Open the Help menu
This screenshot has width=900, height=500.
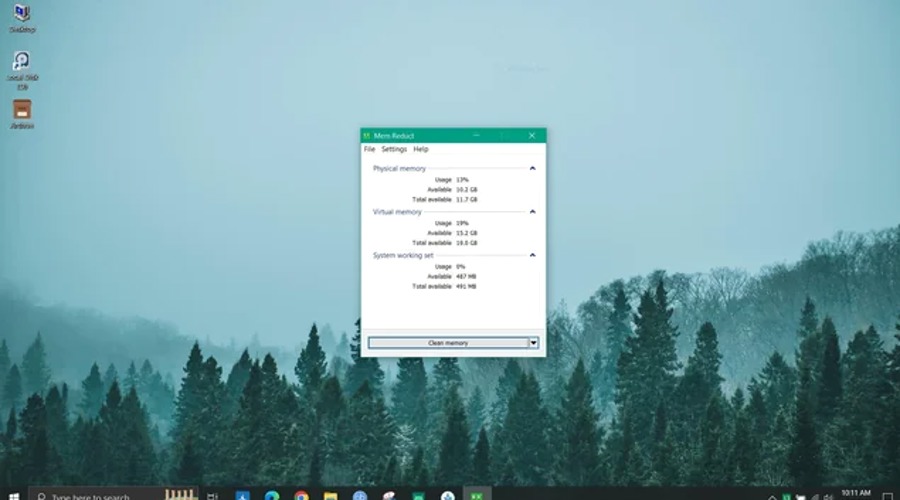pos(421,149)
